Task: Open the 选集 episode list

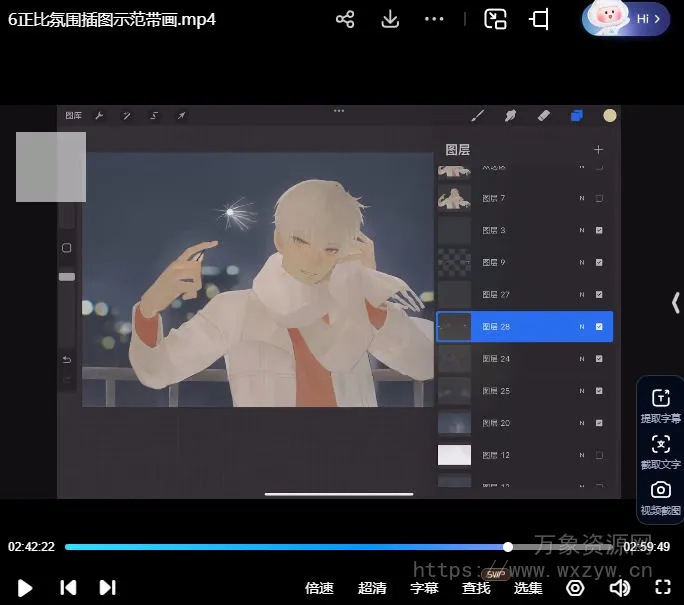Action: click(528, 588)
